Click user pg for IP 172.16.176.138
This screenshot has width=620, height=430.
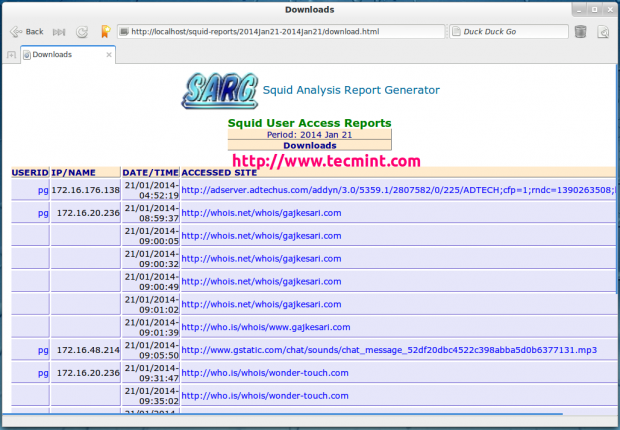pyautogui.click(x=43, y=191)
